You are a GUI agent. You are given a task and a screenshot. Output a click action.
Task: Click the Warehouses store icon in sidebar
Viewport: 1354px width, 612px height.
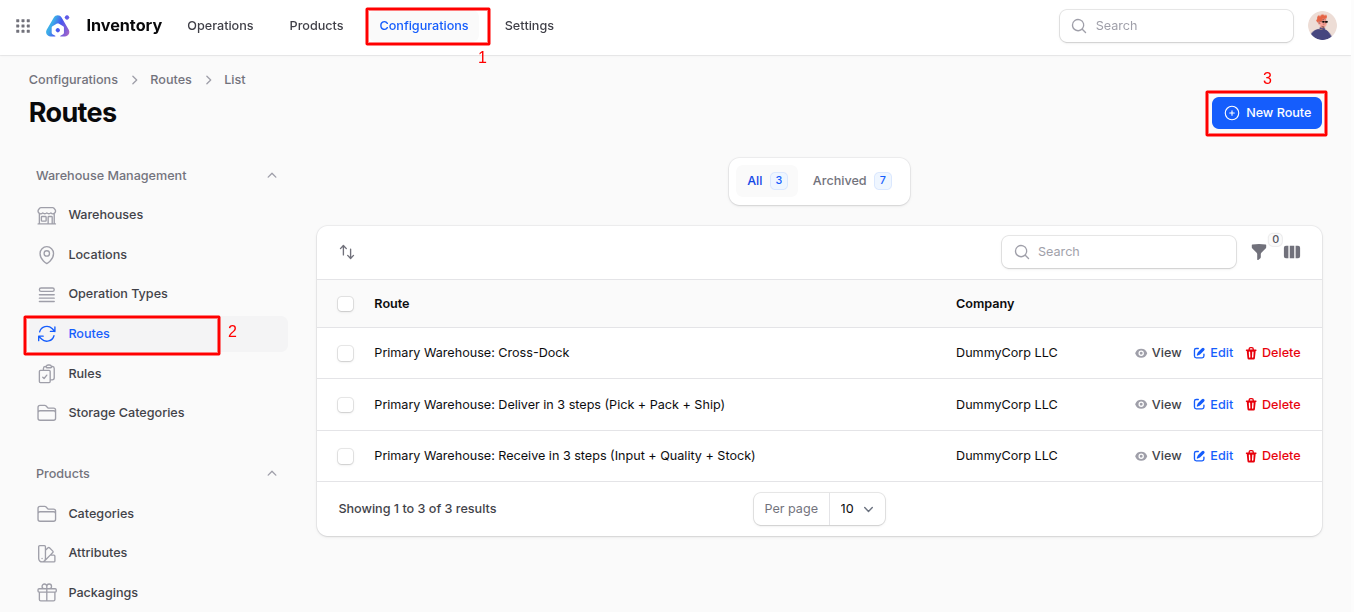tap(47, 215)
